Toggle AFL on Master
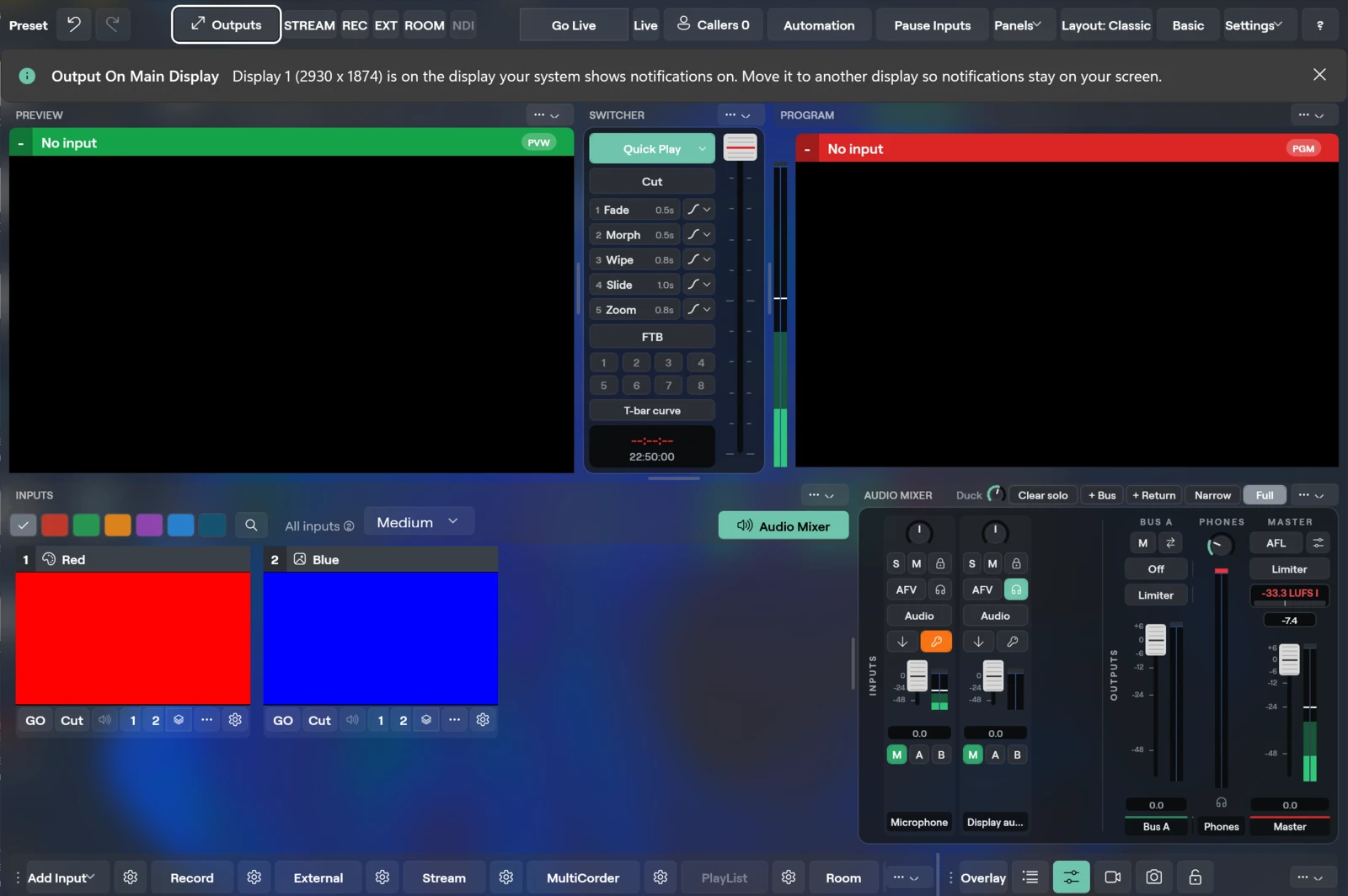The height and width of the screenshot is (896, 1348). tap(1276, 543)
